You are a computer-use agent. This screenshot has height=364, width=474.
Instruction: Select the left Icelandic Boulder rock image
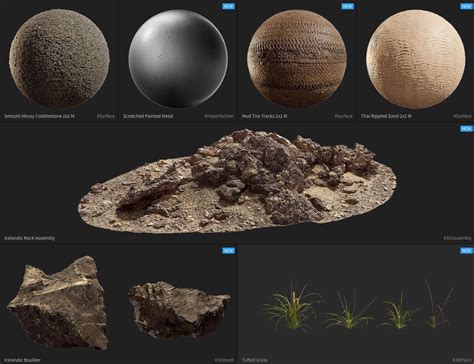[59, 303]
